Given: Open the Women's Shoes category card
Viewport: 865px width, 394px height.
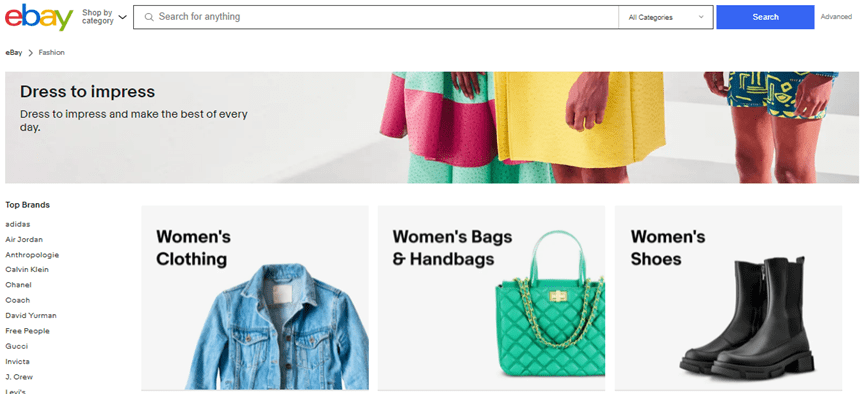Looking at the screenshot, I should [x=728, y=298].
